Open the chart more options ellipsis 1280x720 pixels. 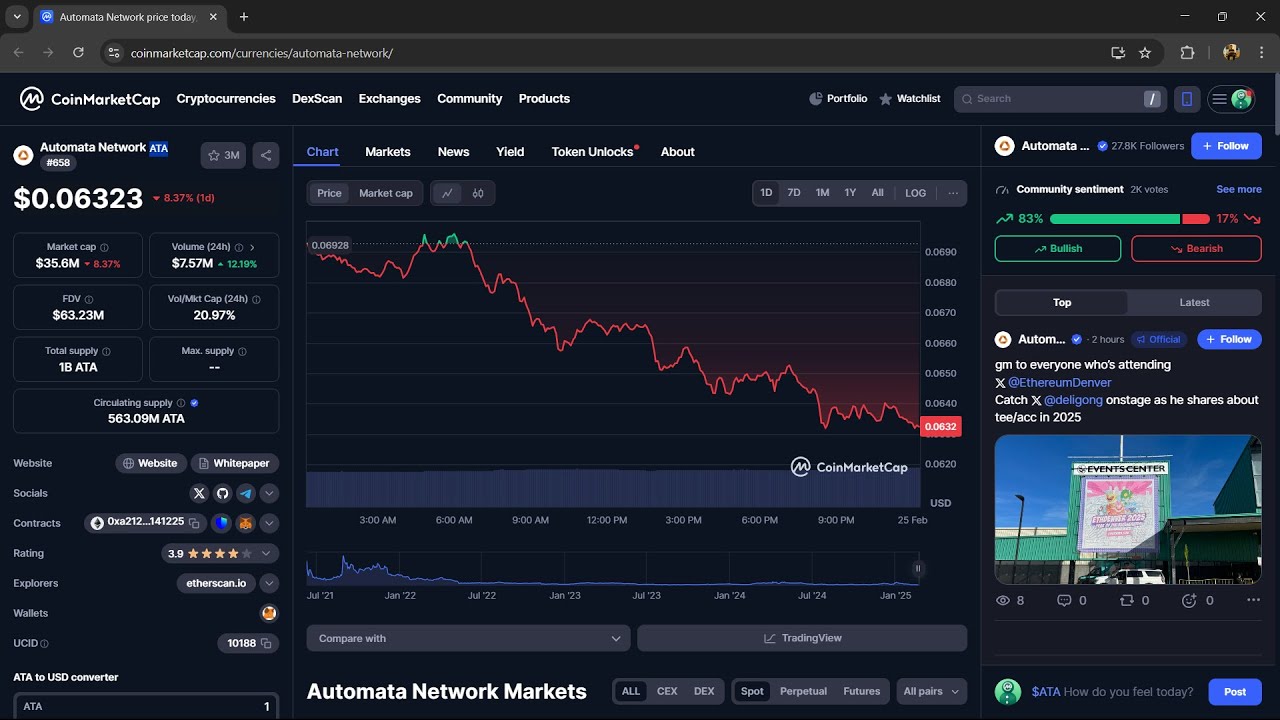[x=953, y=193]
